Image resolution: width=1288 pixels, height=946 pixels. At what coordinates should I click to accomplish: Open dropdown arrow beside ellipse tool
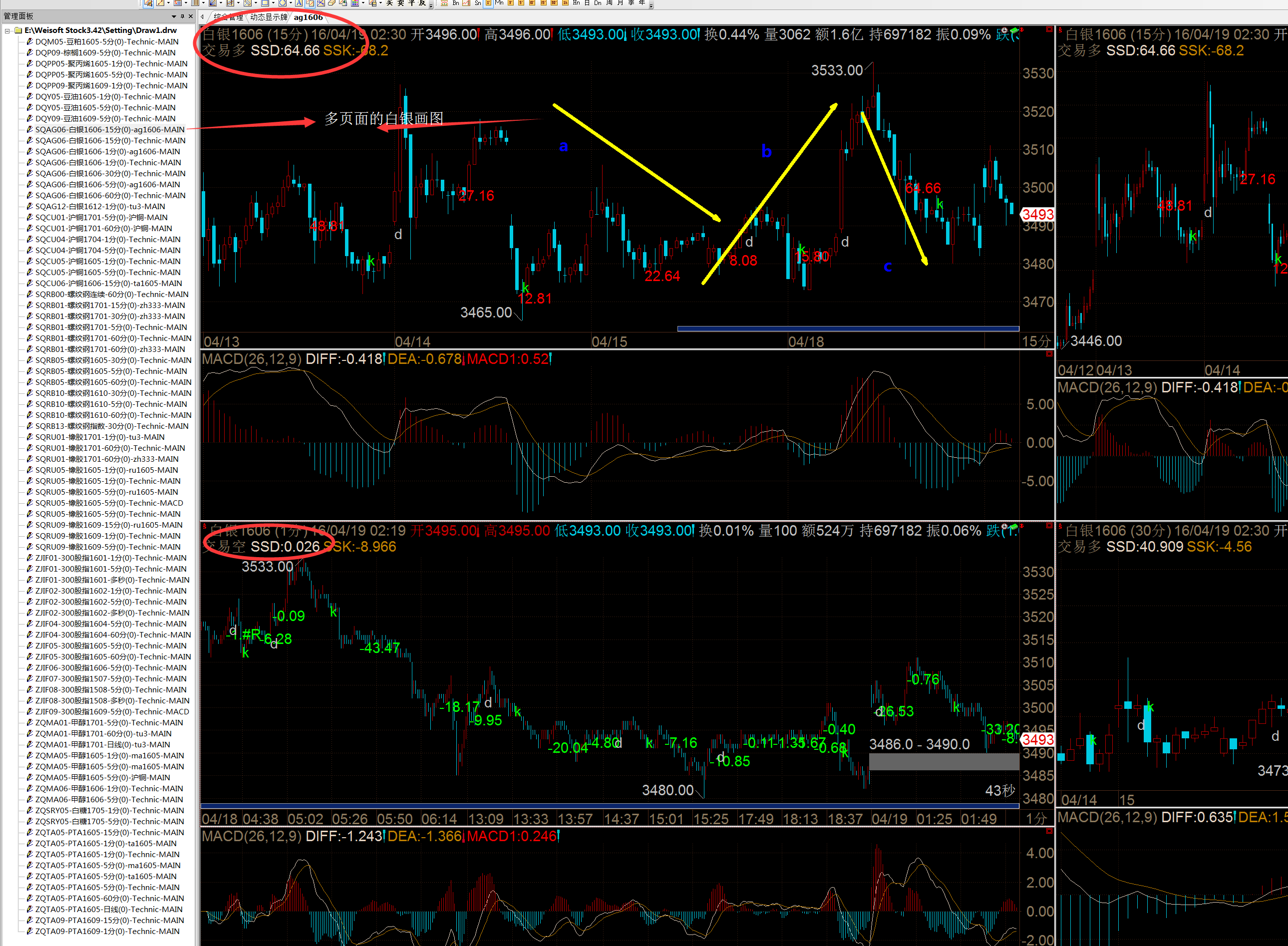tap(291, 3)
